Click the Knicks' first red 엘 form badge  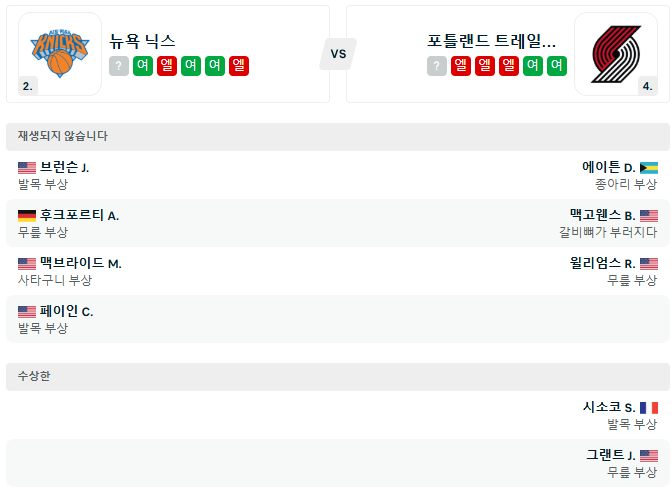tap(167, 66)
